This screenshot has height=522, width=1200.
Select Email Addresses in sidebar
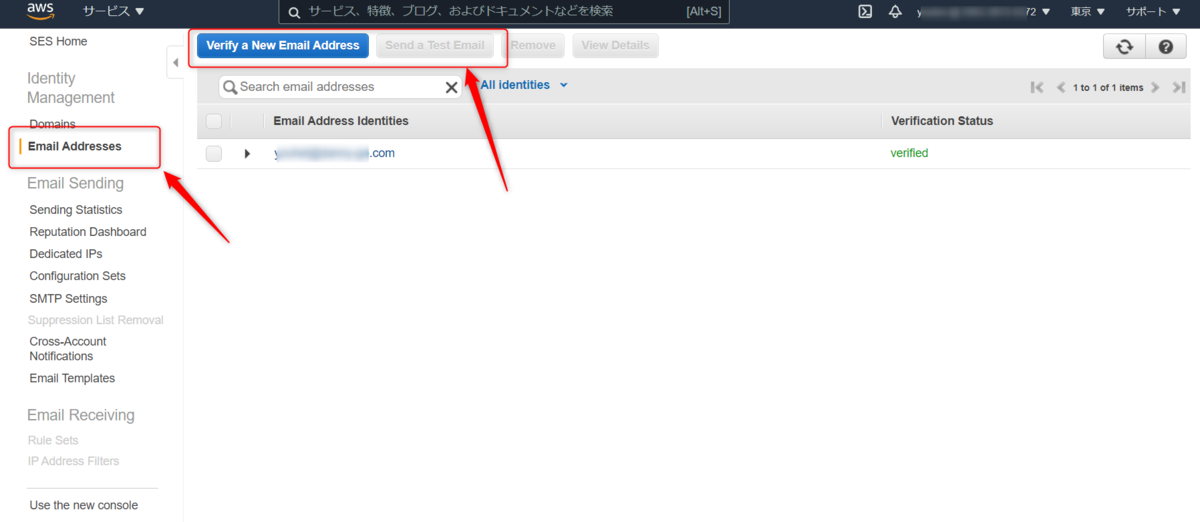[x=75, y=146]
